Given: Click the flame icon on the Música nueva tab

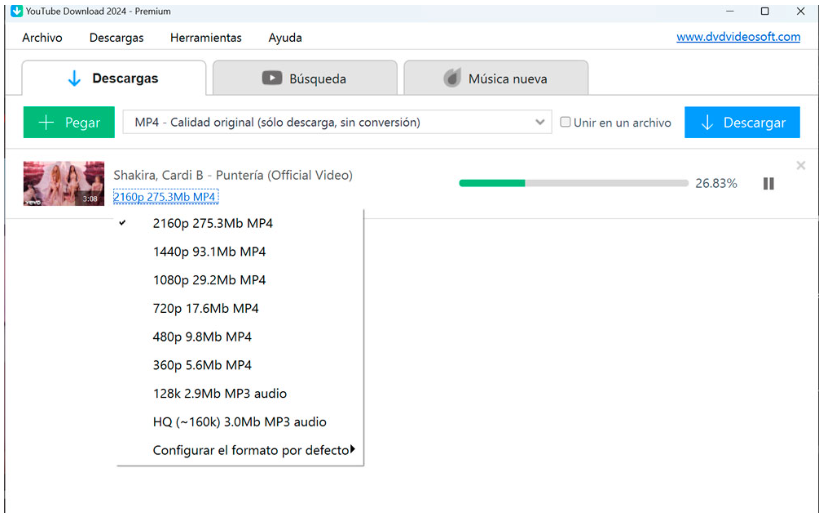Looking at the screenshot, I should 452,78.
